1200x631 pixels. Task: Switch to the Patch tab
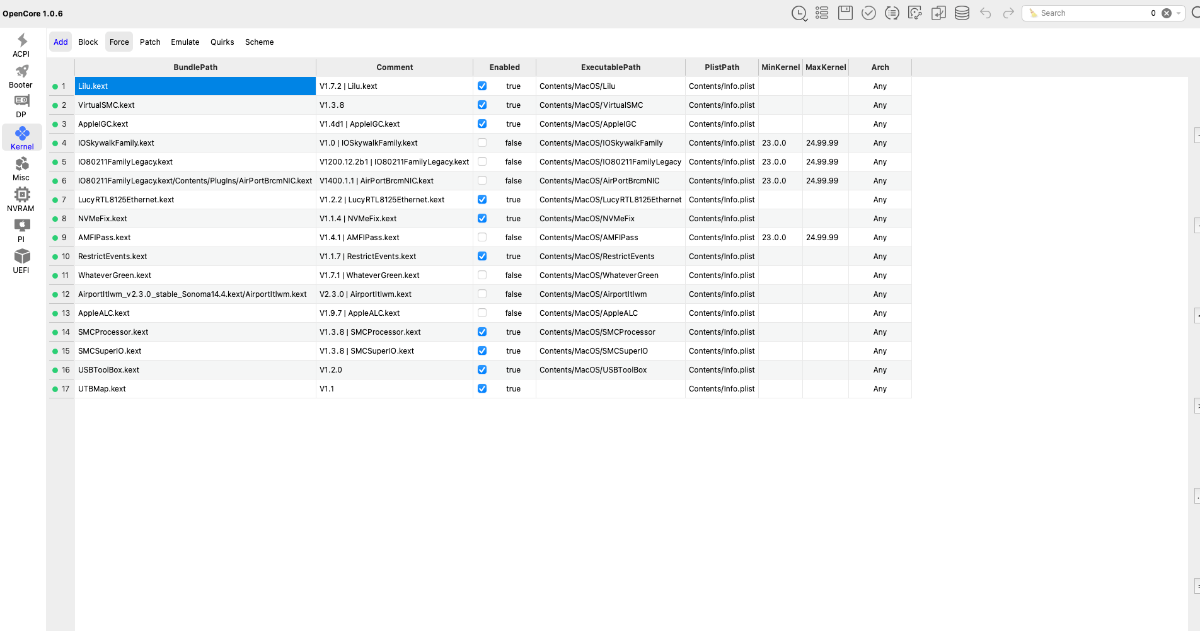[x=150, y=42]
